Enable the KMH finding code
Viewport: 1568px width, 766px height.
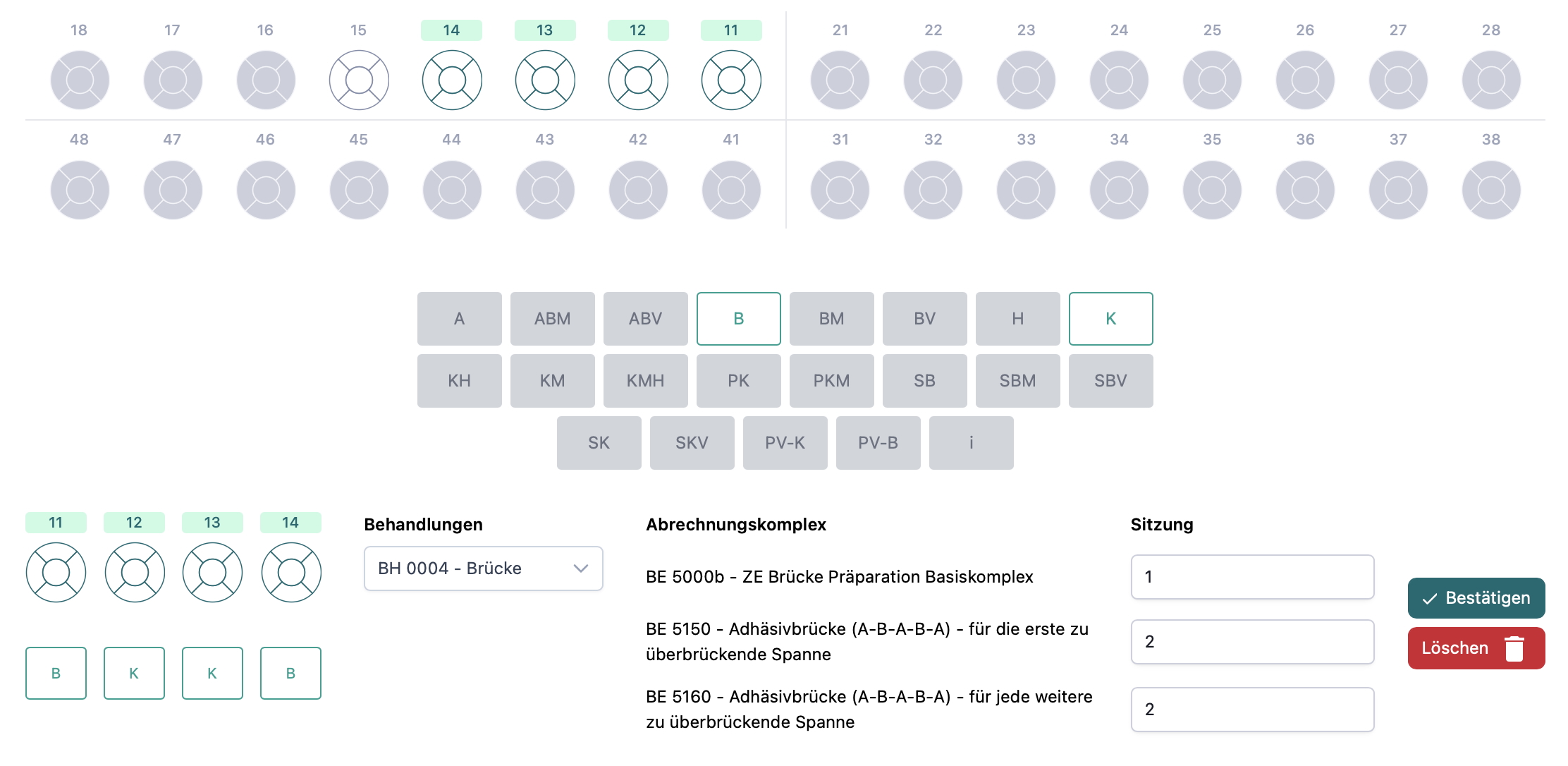pyautogui.click(x=645, y=381)
